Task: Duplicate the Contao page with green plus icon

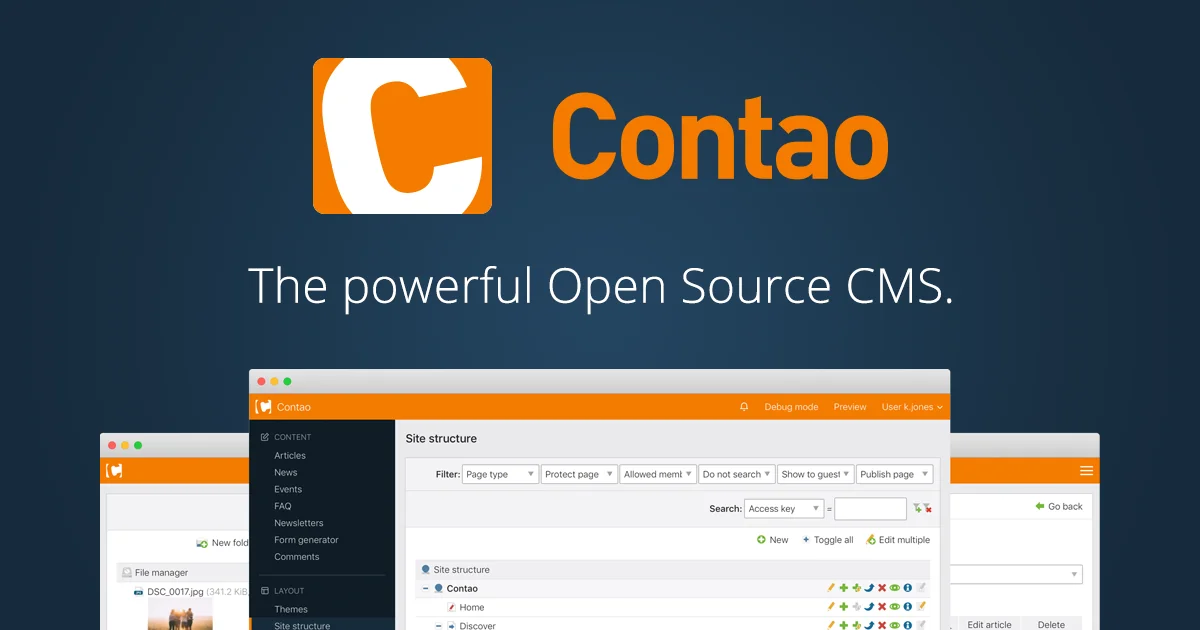Action: click(843, 588)
